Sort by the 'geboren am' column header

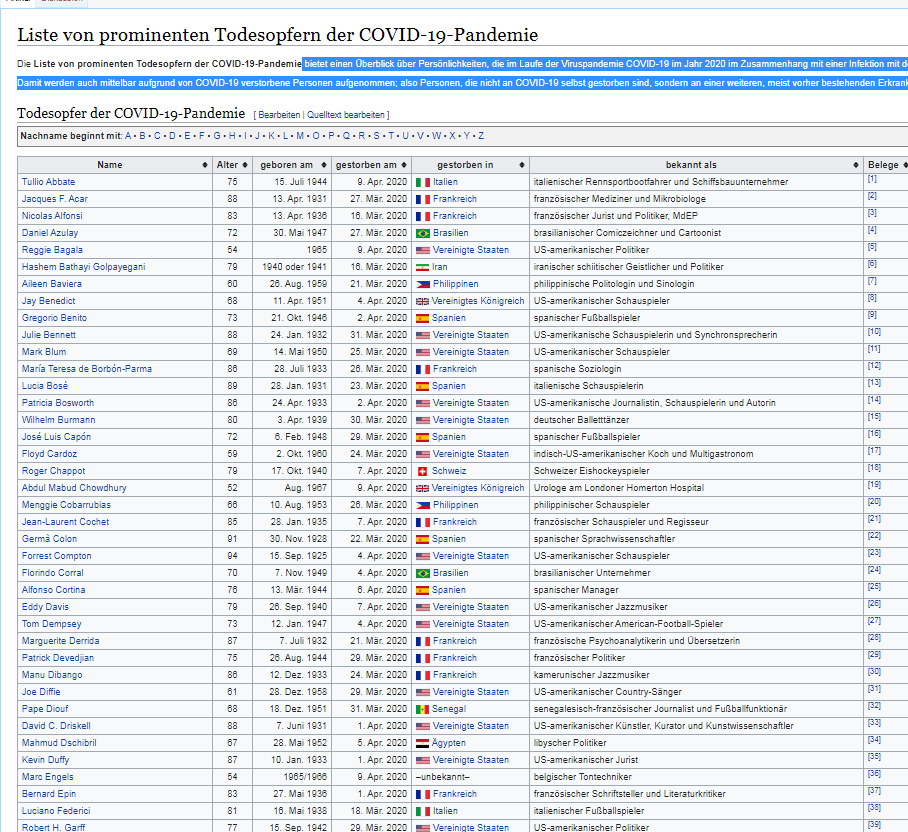click(x=287, y=165)
